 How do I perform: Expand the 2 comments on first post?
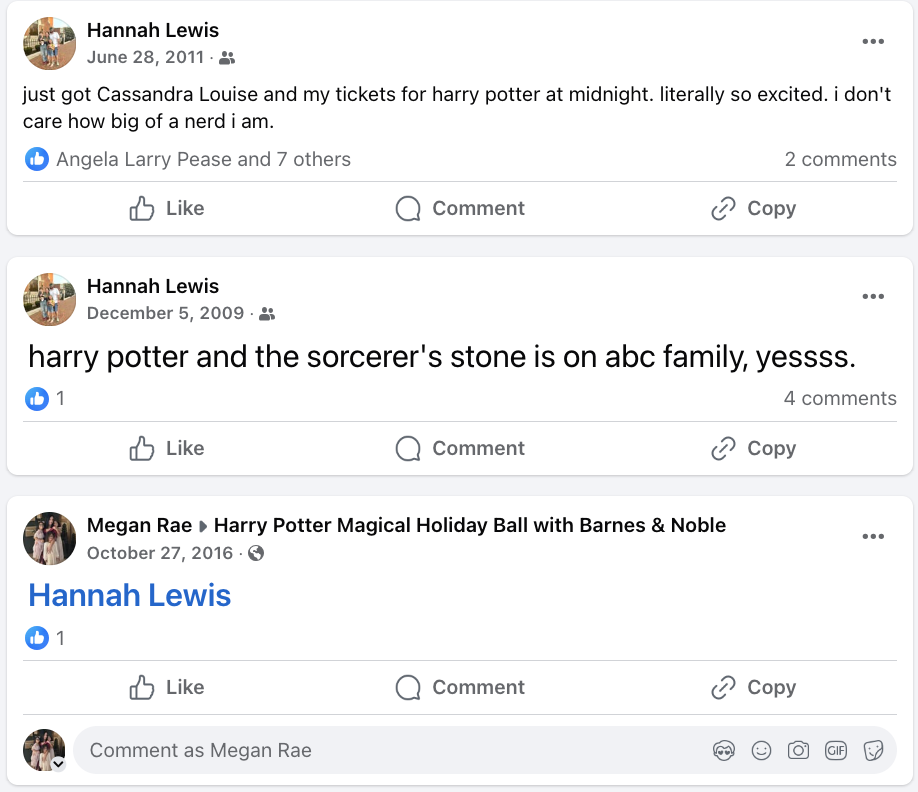click(840, 159)
